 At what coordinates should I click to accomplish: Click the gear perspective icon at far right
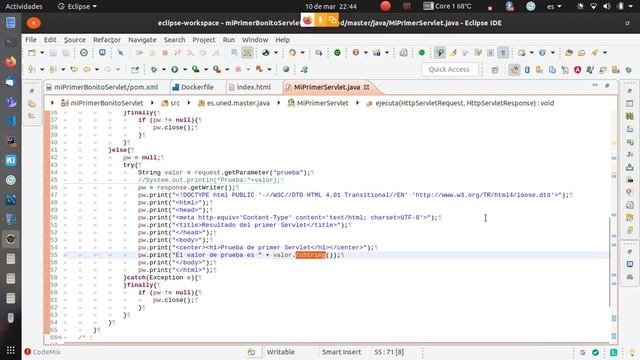[629, 70]
